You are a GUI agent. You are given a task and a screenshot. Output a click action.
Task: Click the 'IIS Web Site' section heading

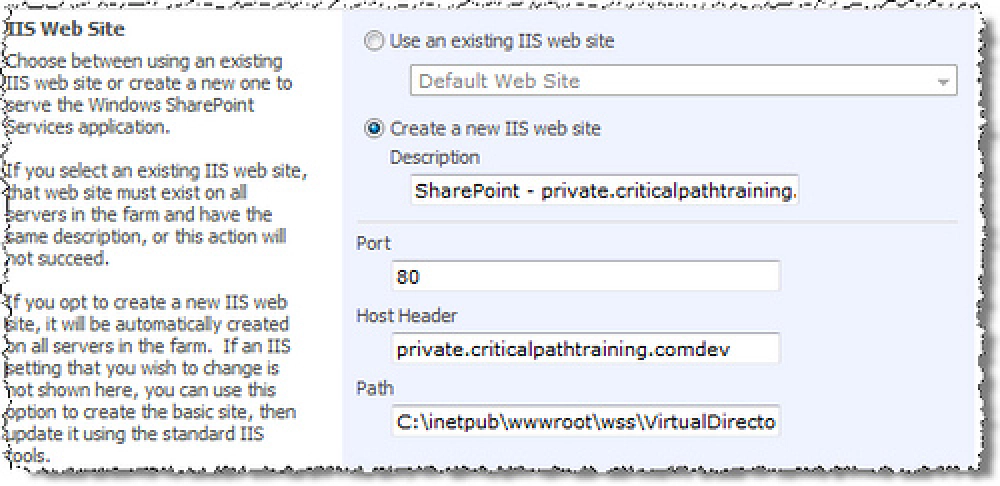(65, 28)
